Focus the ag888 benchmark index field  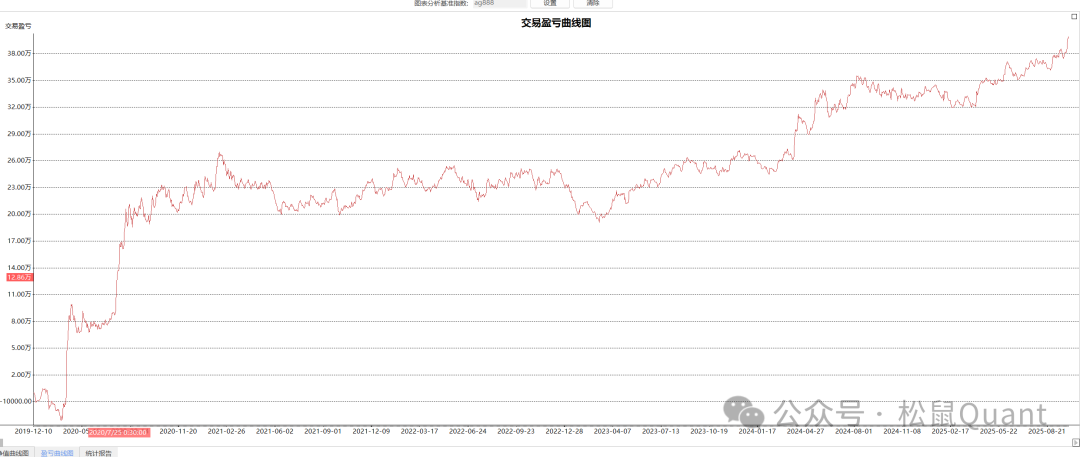497,4
